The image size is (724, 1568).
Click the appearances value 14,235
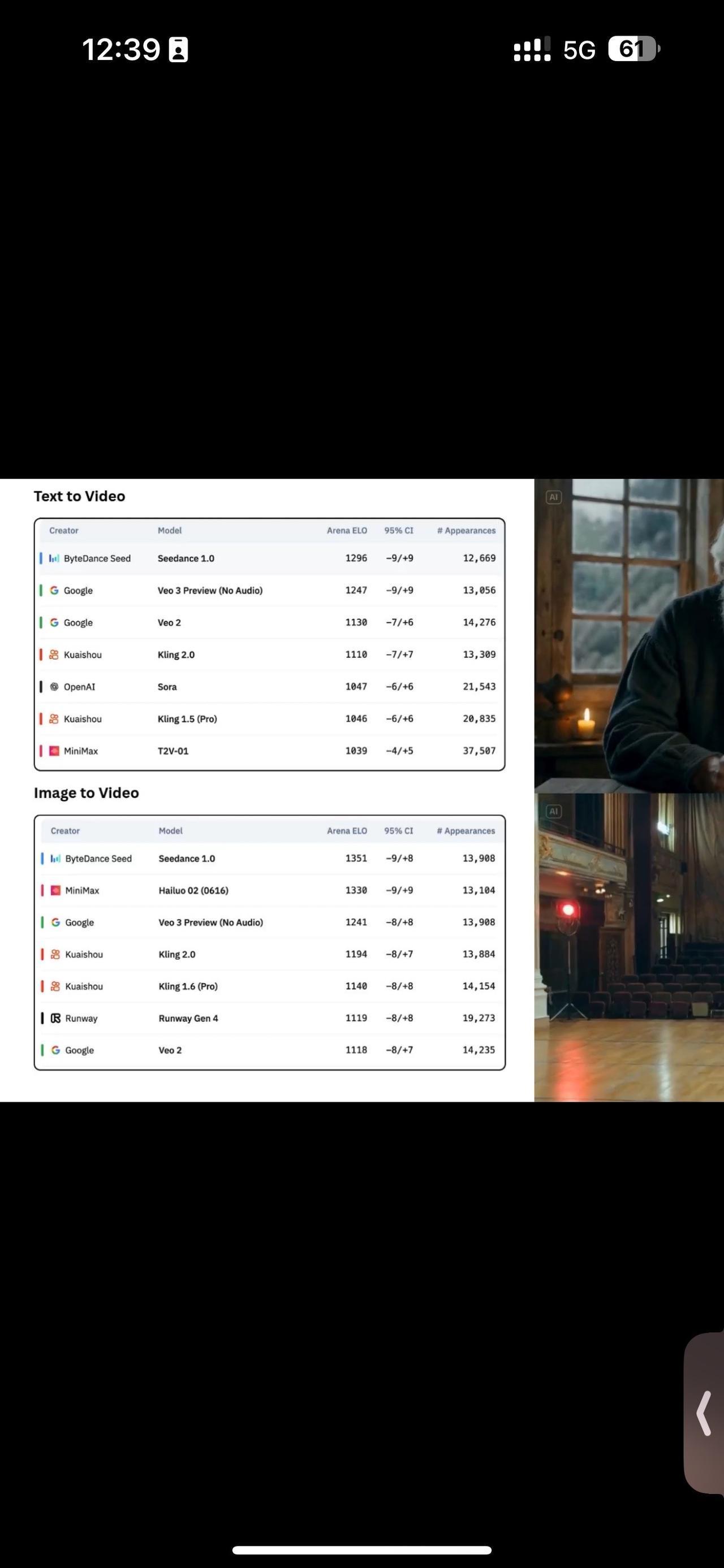479,1050
